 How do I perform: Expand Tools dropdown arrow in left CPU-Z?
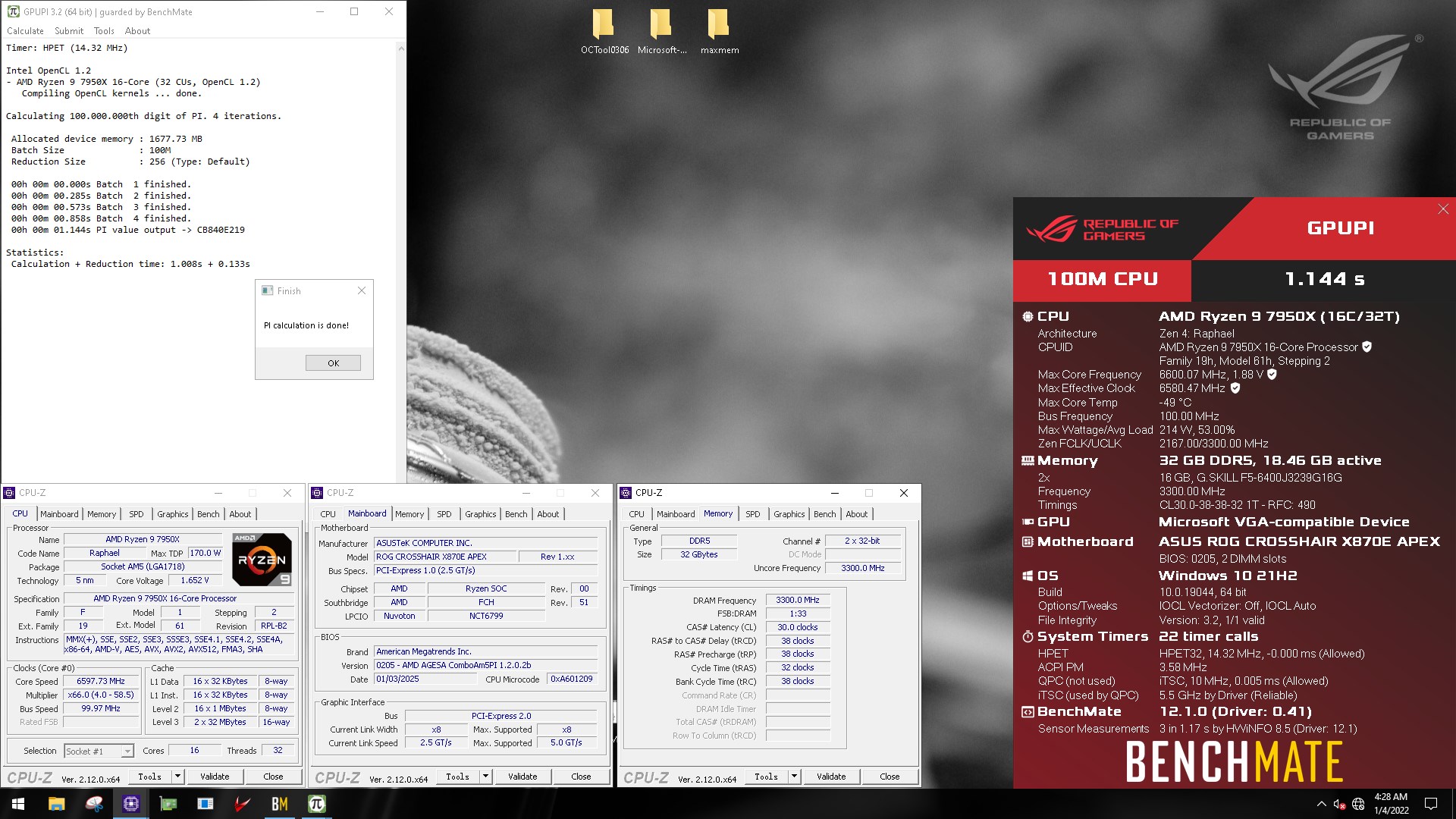[x=177, y=777]
